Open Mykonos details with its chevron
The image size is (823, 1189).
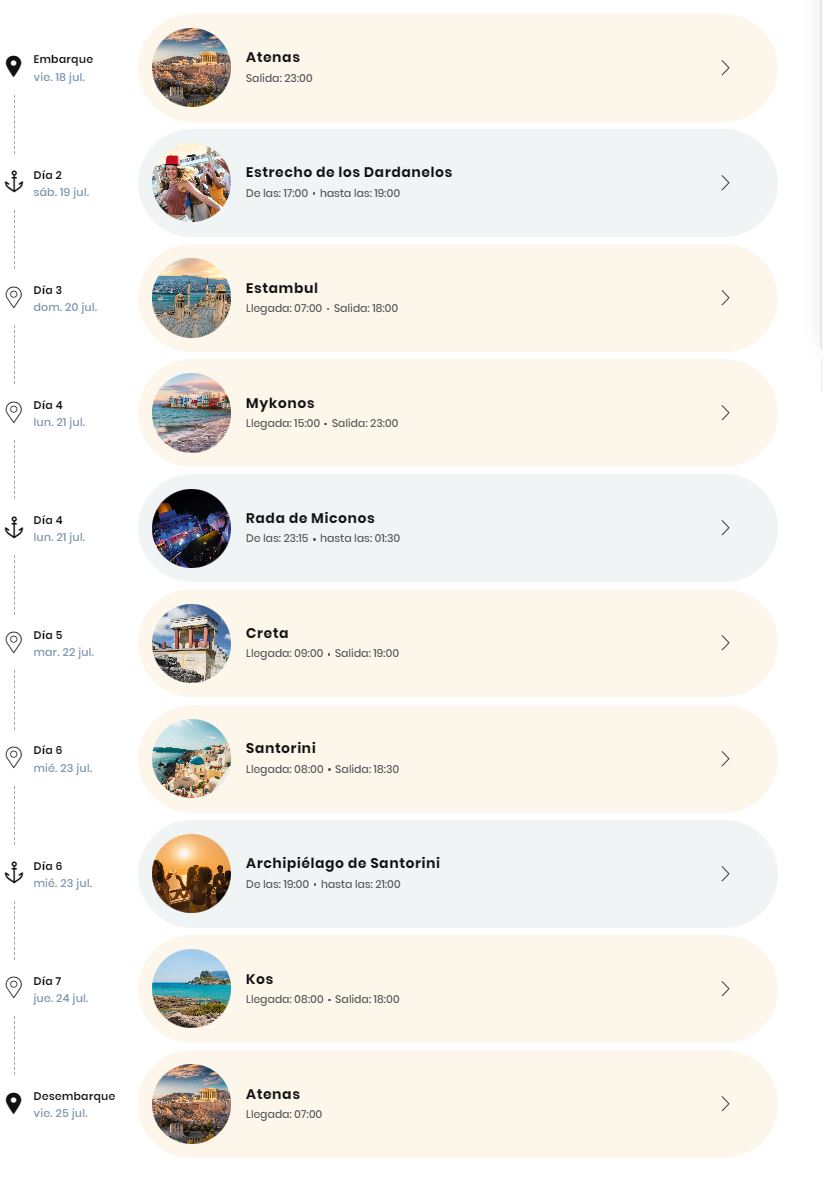[725, 413]
